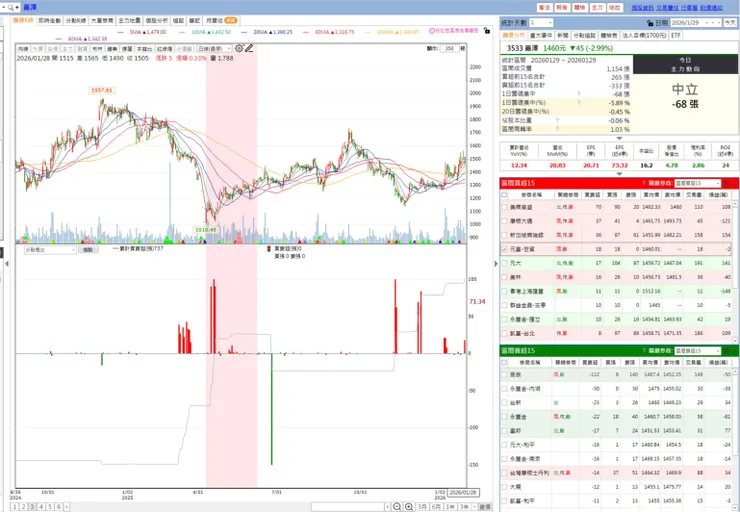This screenshot has height=512, width=740.
Task: Toggle the 本益比 toolbar button
Action: 144,49
